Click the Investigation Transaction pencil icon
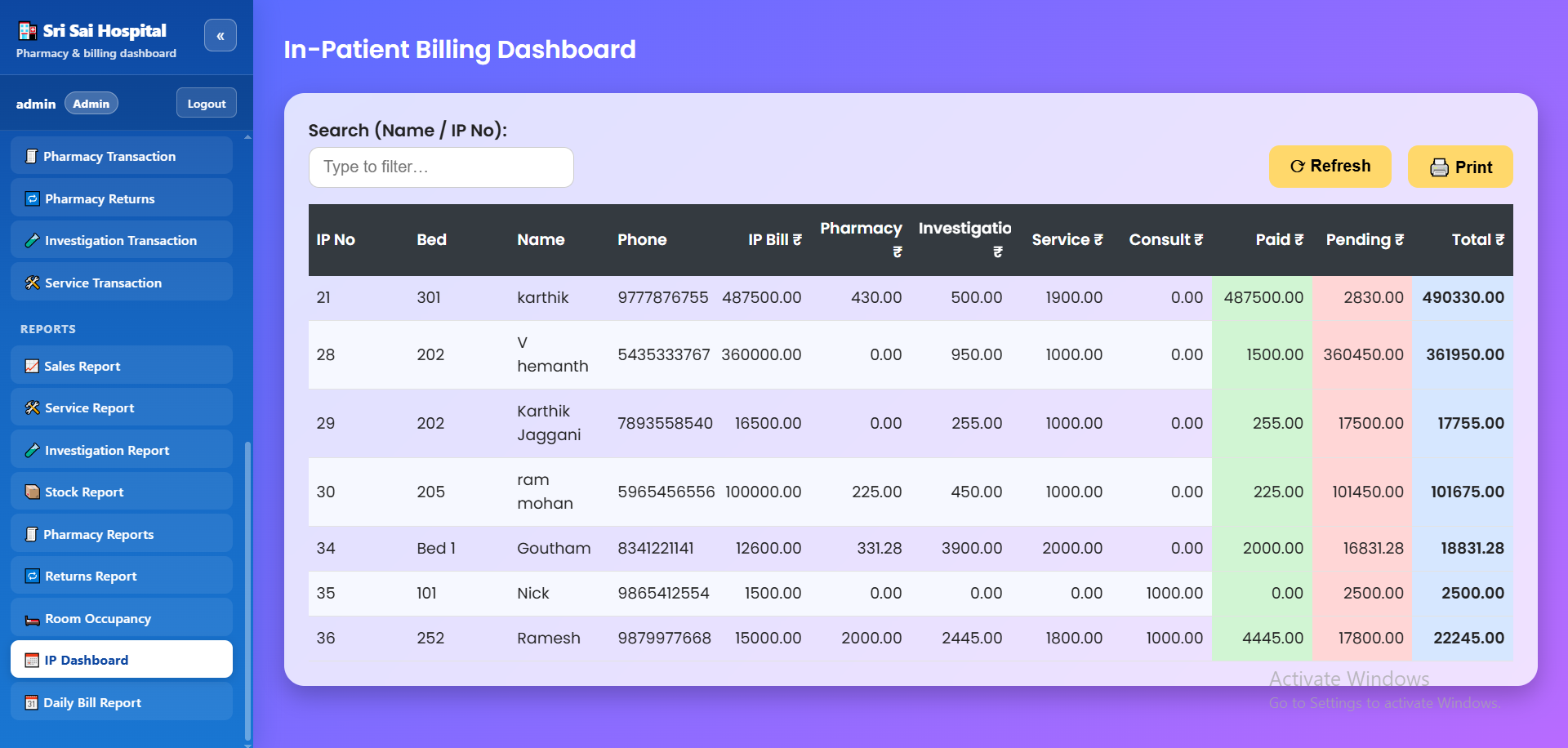Screen dimensions: 1568x748 (32, 240)
